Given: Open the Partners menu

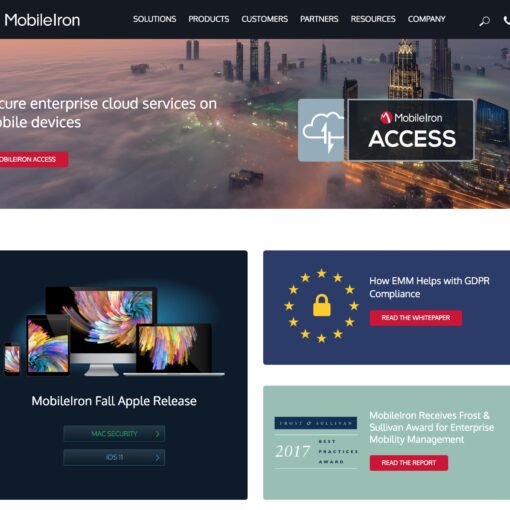Looking at the screenshot, I should [x=319, y=19].
